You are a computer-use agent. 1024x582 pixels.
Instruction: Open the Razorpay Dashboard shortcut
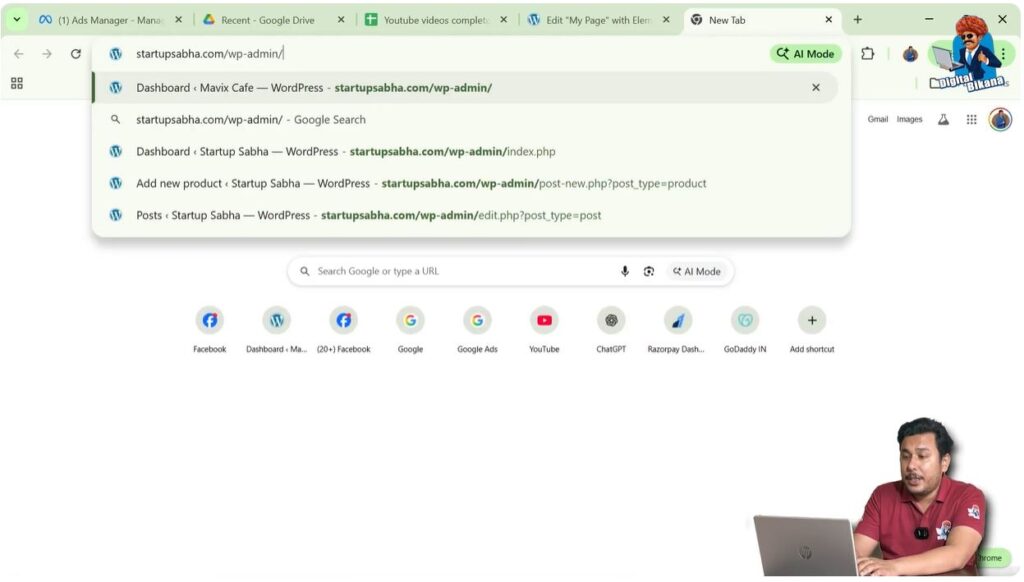click(x=678, y=320)
